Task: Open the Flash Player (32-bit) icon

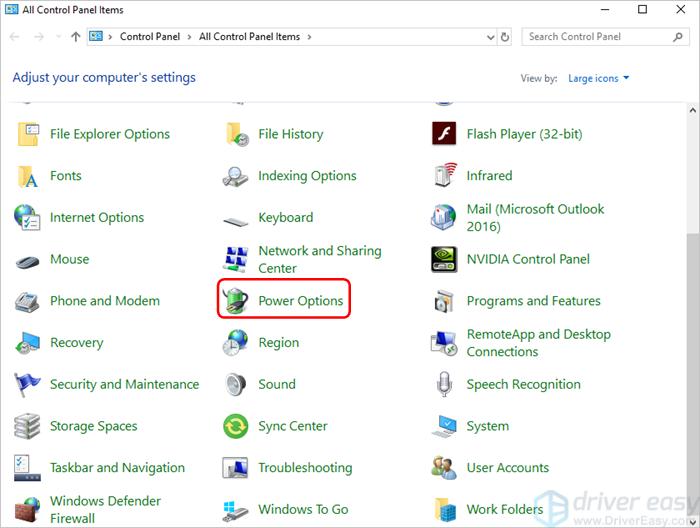Action: pos(444,133)
